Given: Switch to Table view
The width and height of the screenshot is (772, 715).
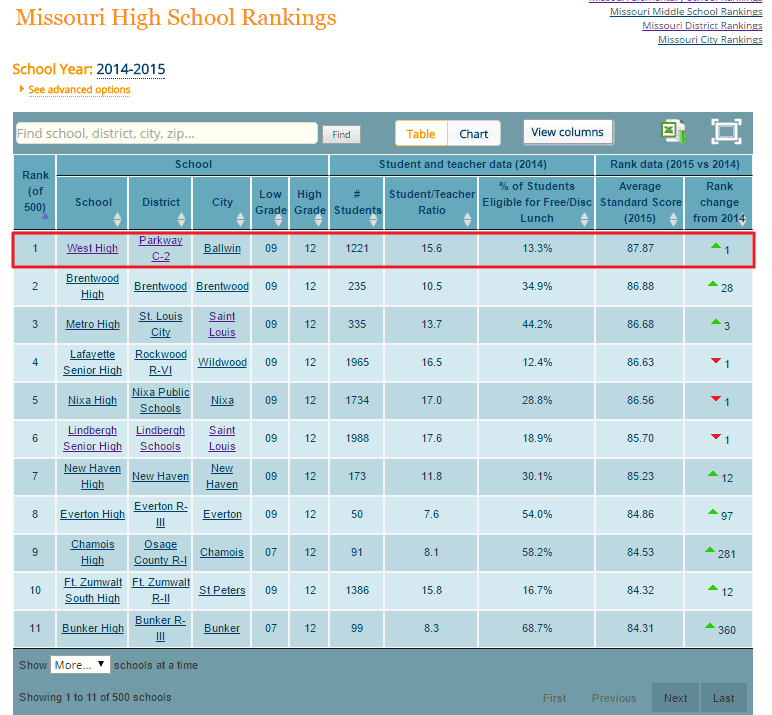Looking at the screenshot, I should point(420,134).
